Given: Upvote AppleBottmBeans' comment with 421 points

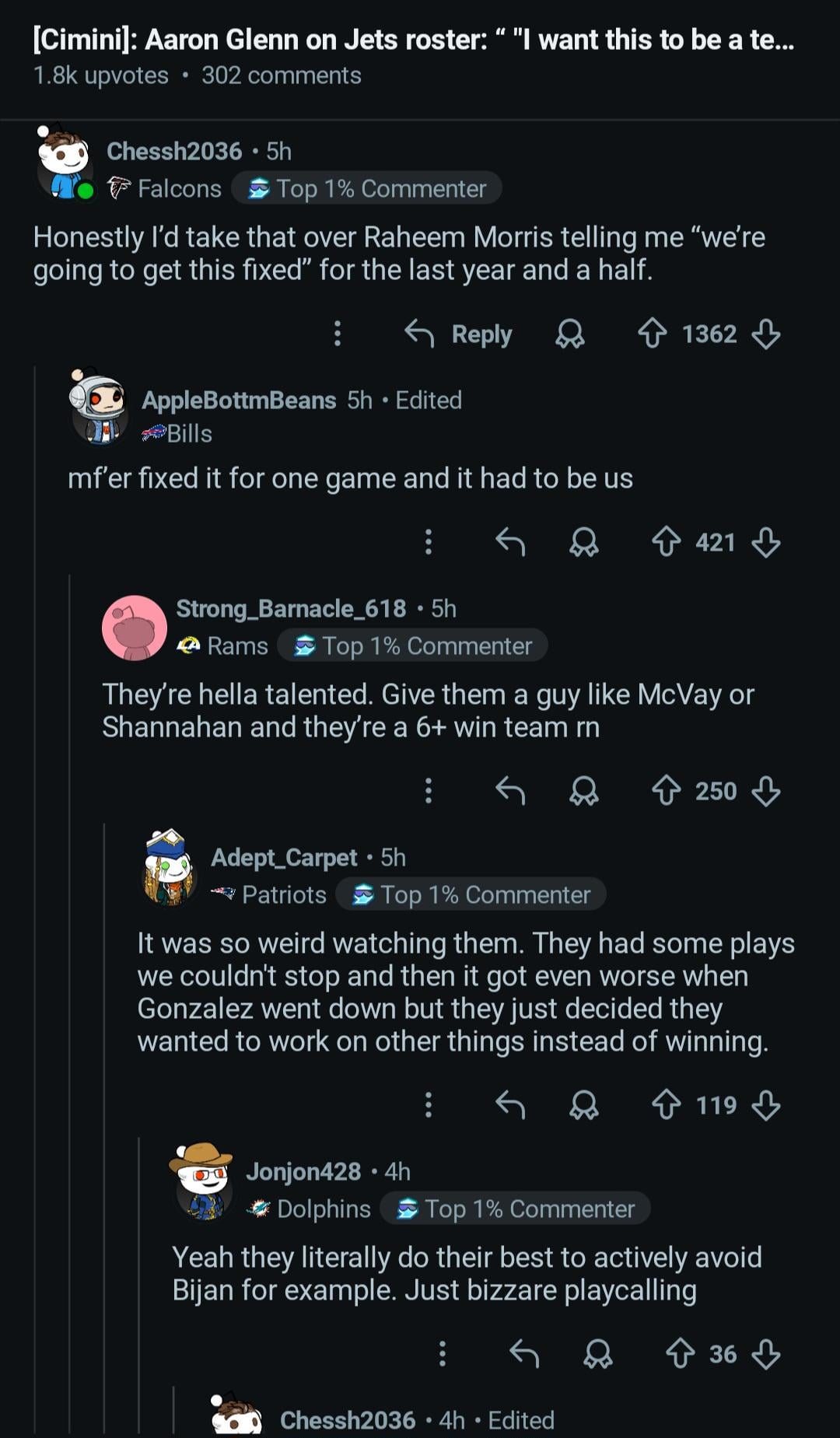Looking at the screenshot, I should pyautogui.click(x=666, y=542).
